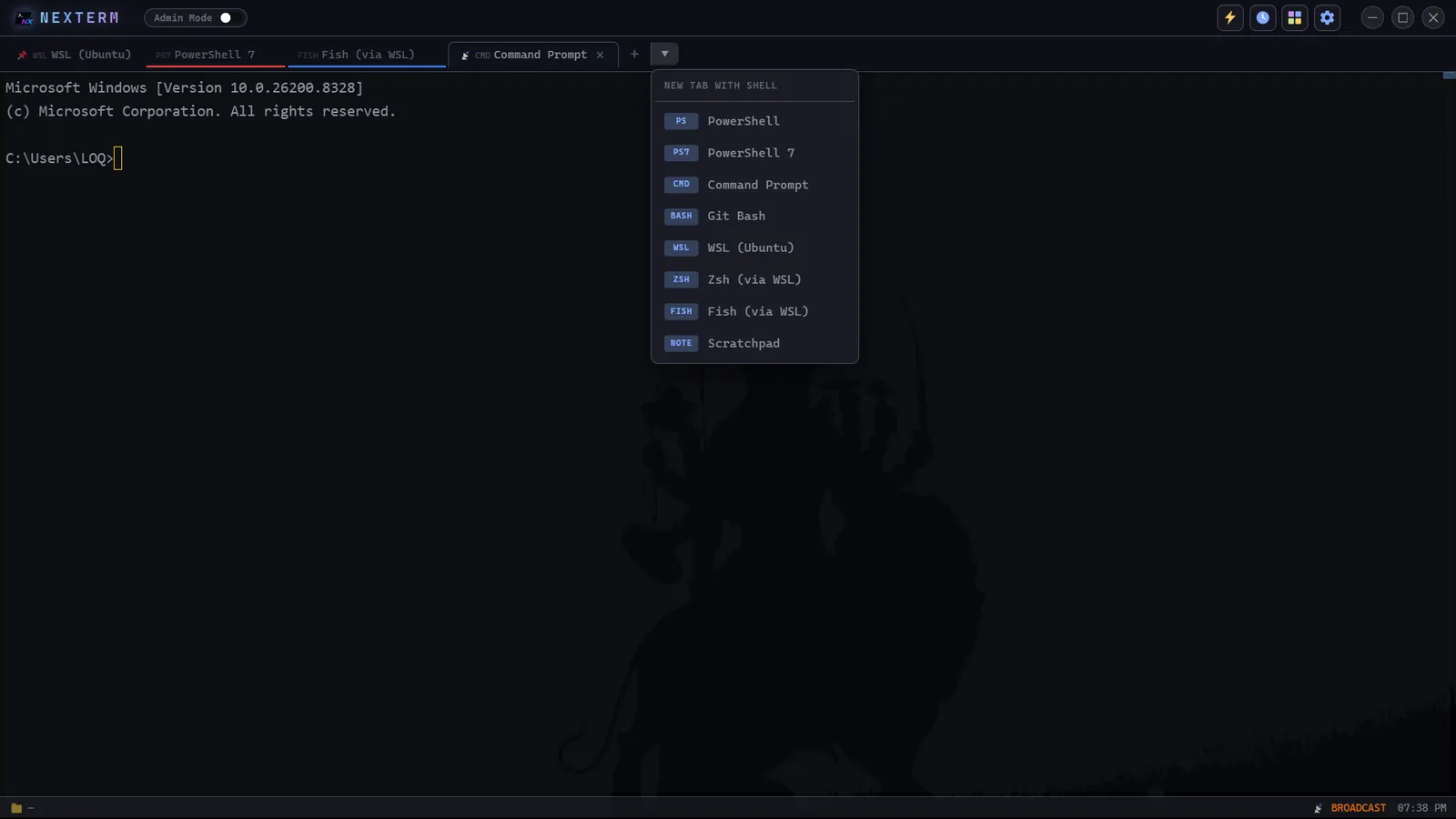
Task: Click the "Microsoft Windows [Version 10.0.26200.8328]" line
Action: click(184, 87)
